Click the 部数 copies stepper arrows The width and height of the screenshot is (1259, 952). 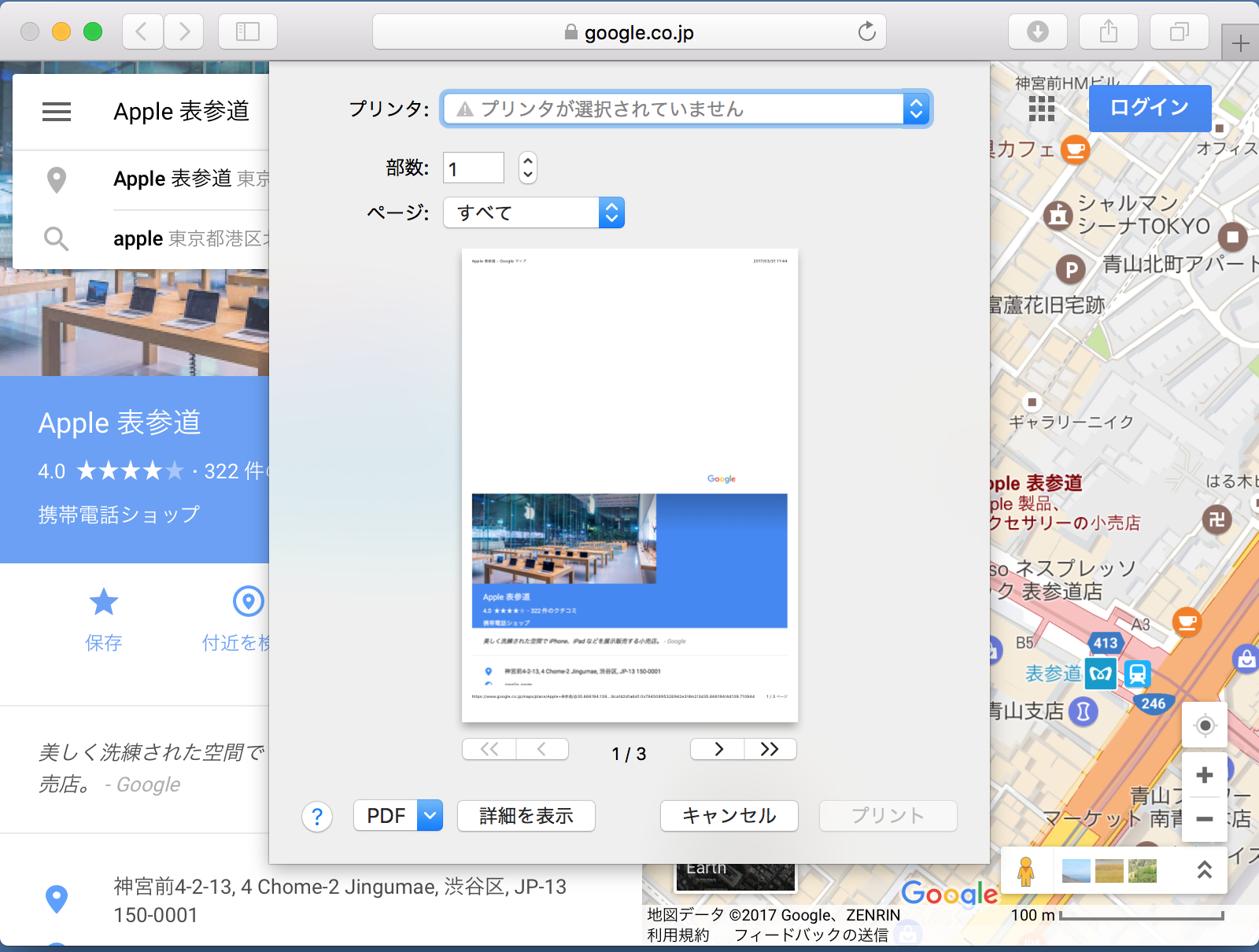(528, 168)
